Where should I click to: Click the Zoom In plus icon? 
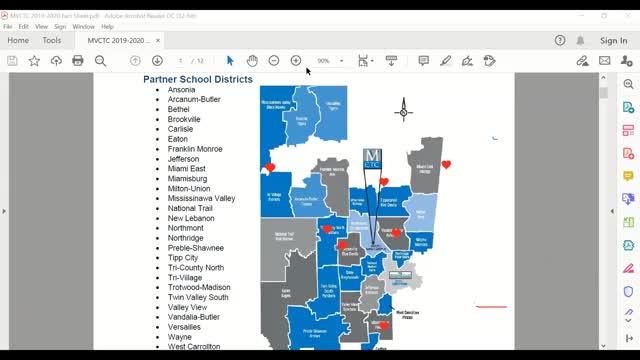296,61
